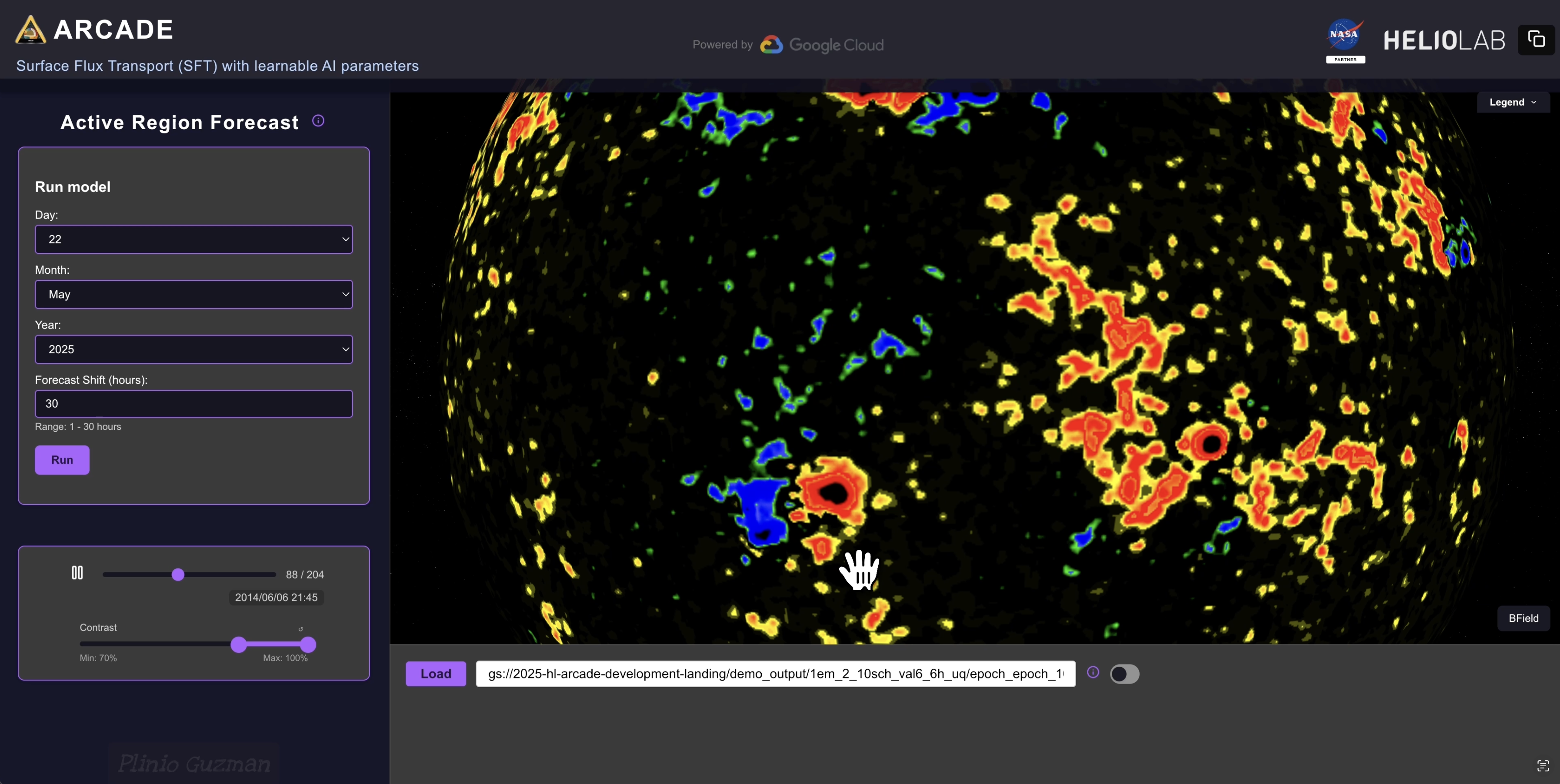Click the BField button
The height and width of the screenshot is (784, 1560).
[x=1523, y=618]
